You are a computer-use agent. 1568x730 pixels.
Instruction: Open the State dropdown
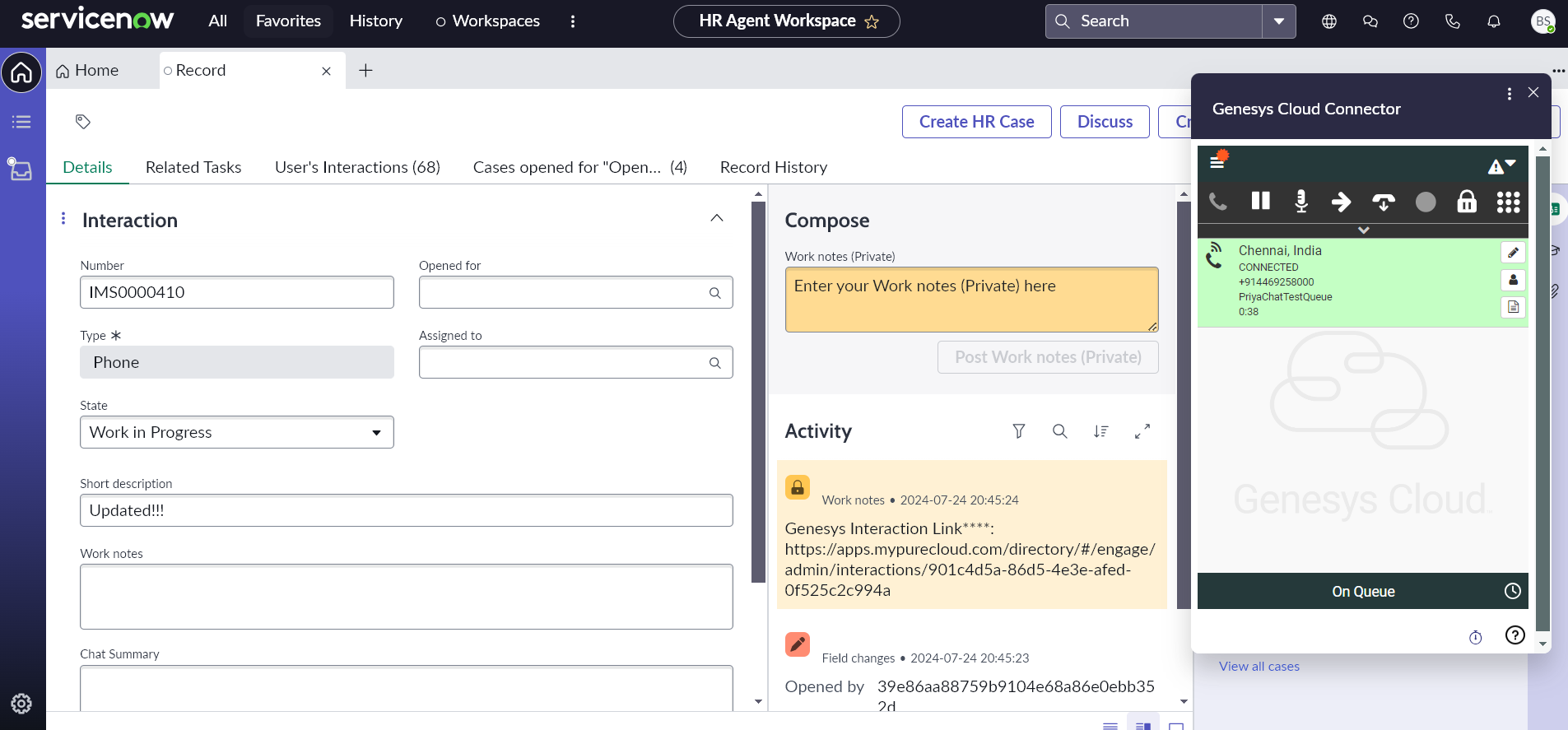point(237,432)
